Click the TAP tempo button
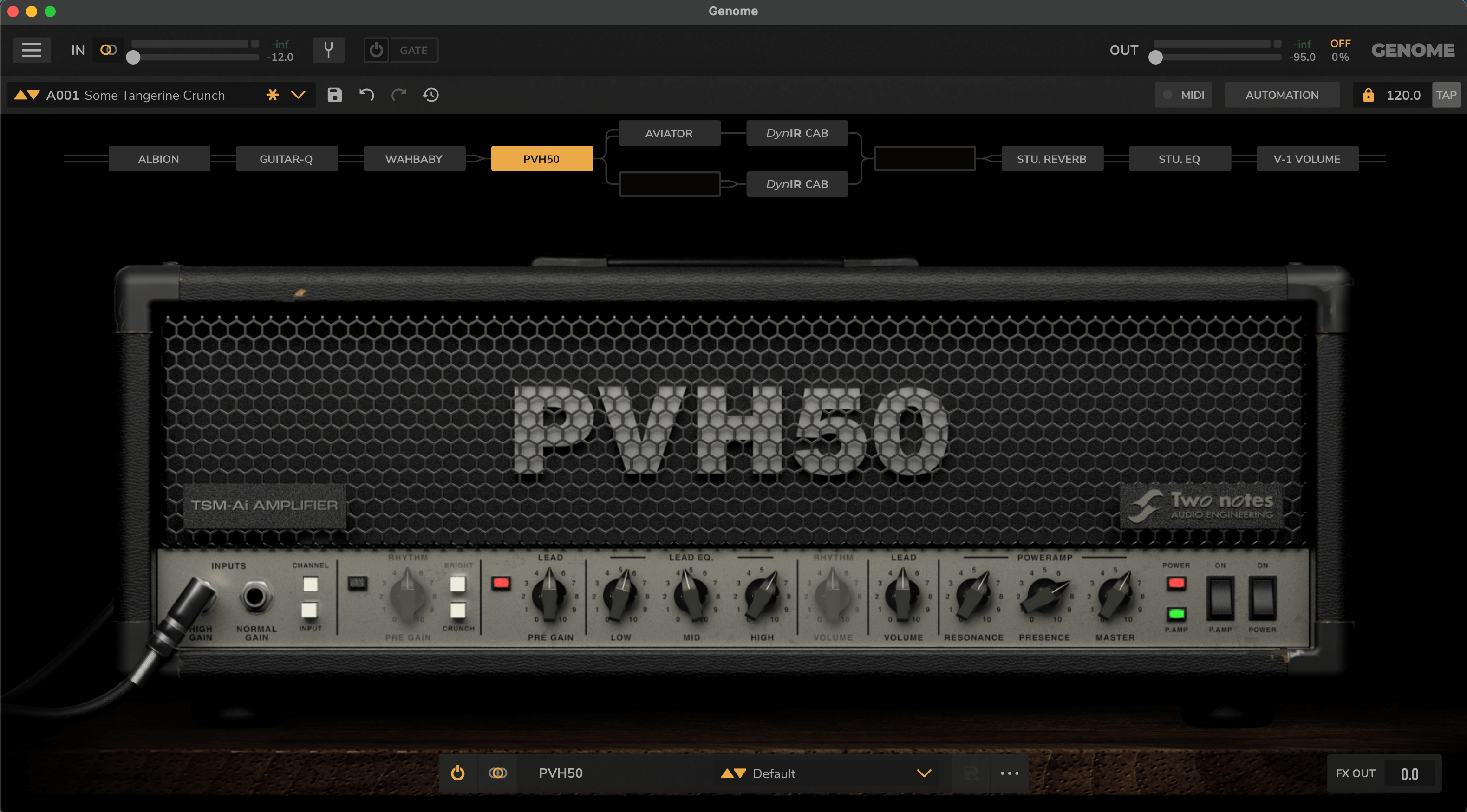The width and height of the screenshot is (1467, 812). click(x=1446, y=95)
